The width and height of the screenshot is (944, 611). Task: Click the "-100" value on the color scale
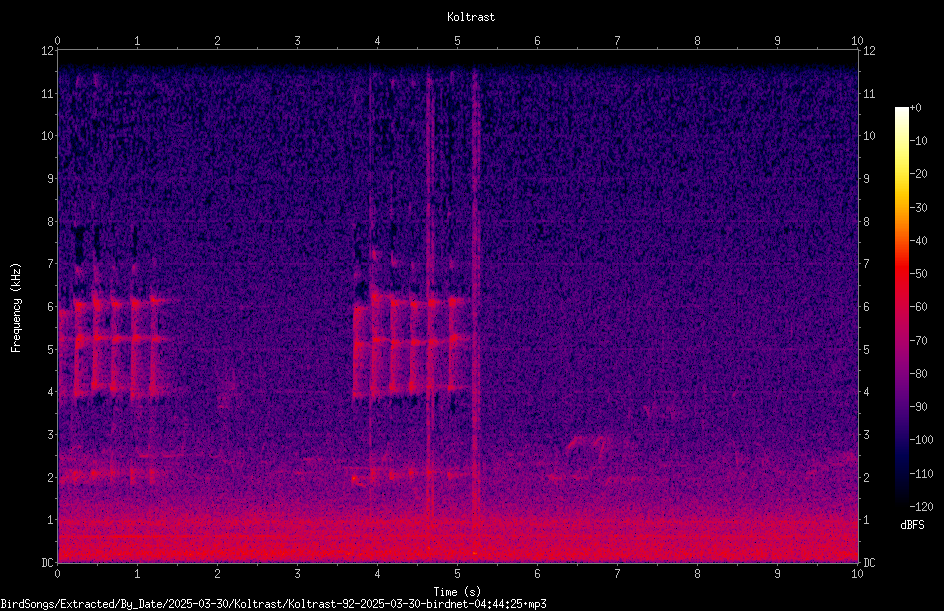[x=921, y=440]
